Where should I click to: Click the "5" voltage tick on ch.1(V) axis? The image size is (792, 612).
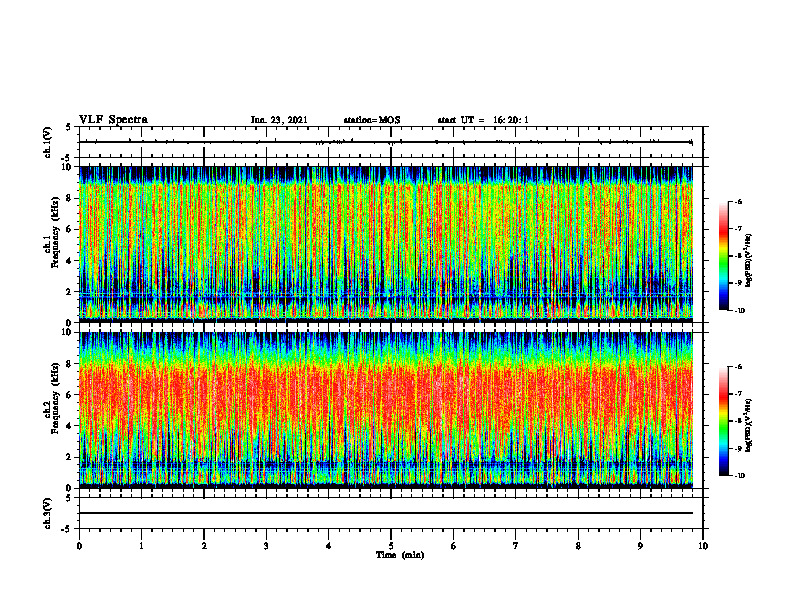(x=69, y=128)
